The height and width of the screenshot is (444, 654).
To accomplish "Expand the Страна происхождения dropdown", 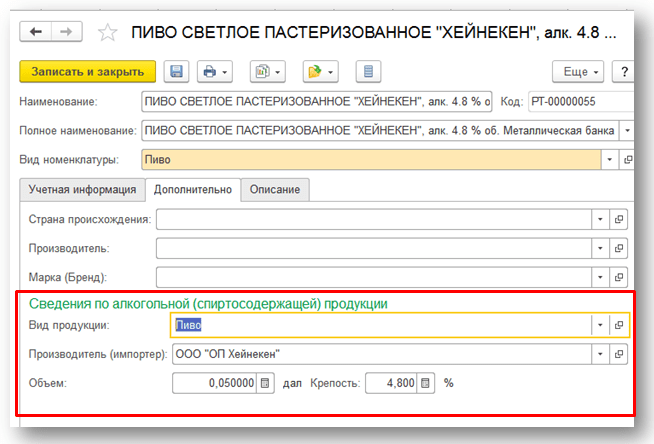I will (x=600, y=219).
